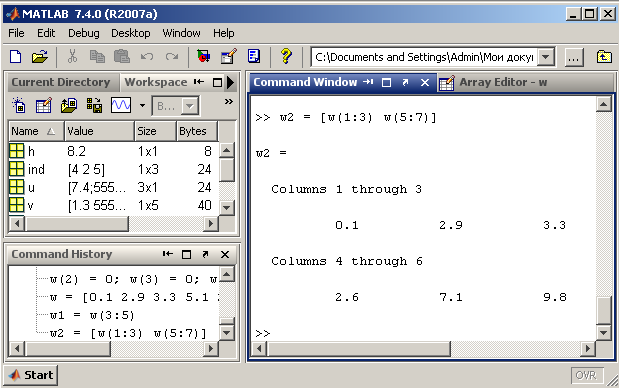Go up one directory level
This screenshot has height=388, width=619.
click(x=604, y=57)
